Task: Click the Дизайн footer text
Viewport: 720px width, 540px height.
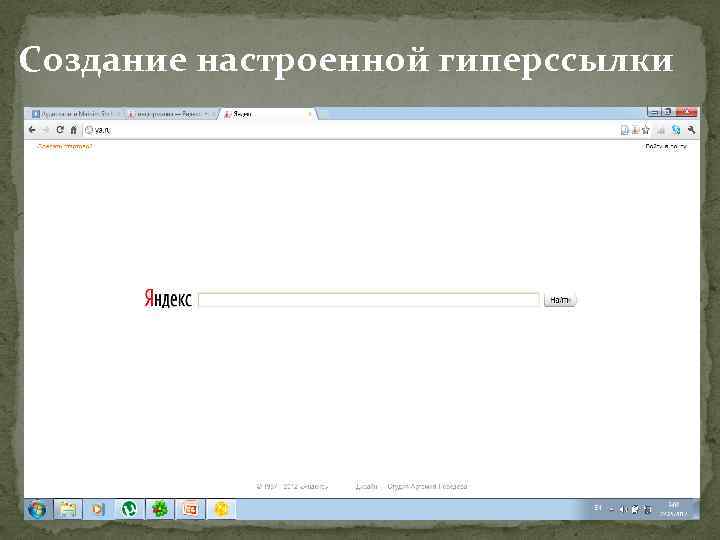Action: [366, 486]
